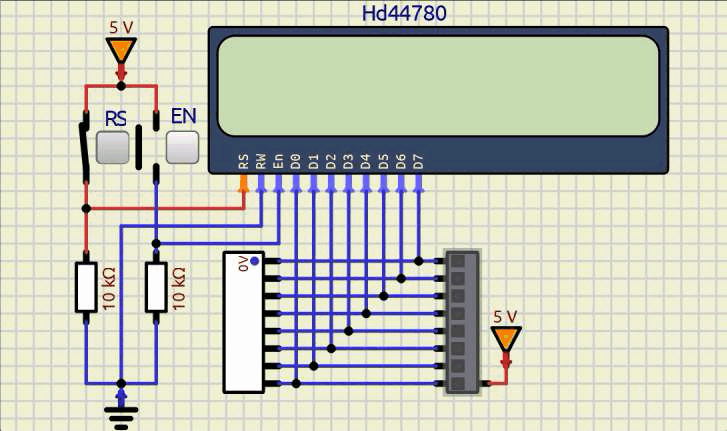Click the Hd44780 LCD display screen
Screen dimensions: 727x431
(438, 86)
